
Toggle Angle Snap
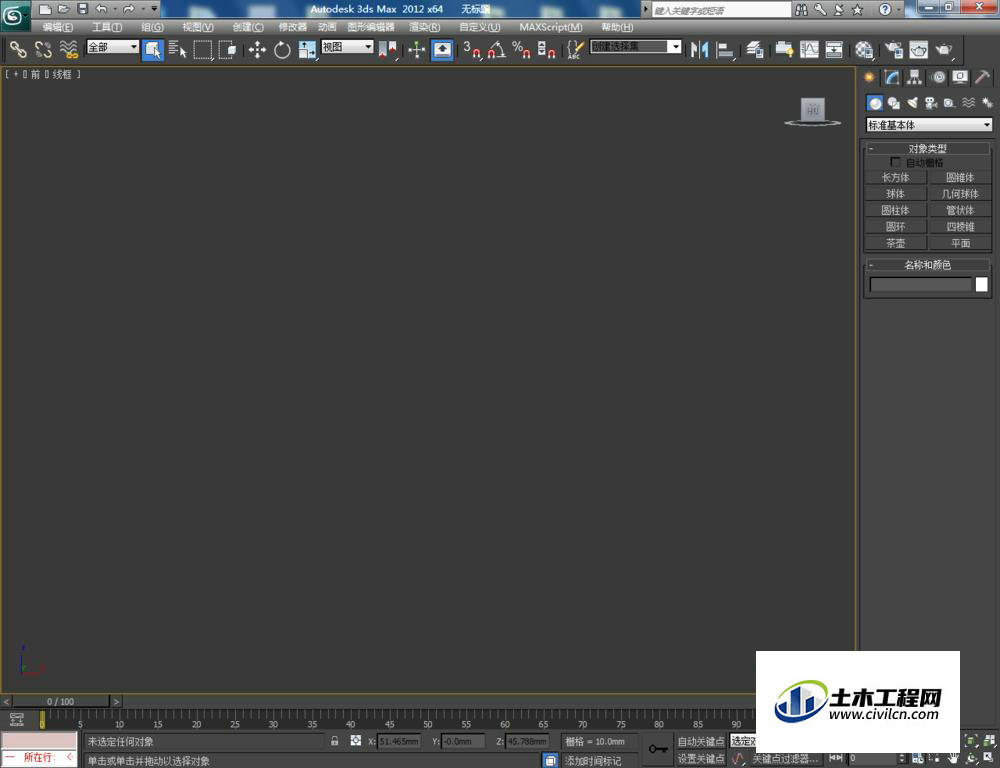point(497,49)
